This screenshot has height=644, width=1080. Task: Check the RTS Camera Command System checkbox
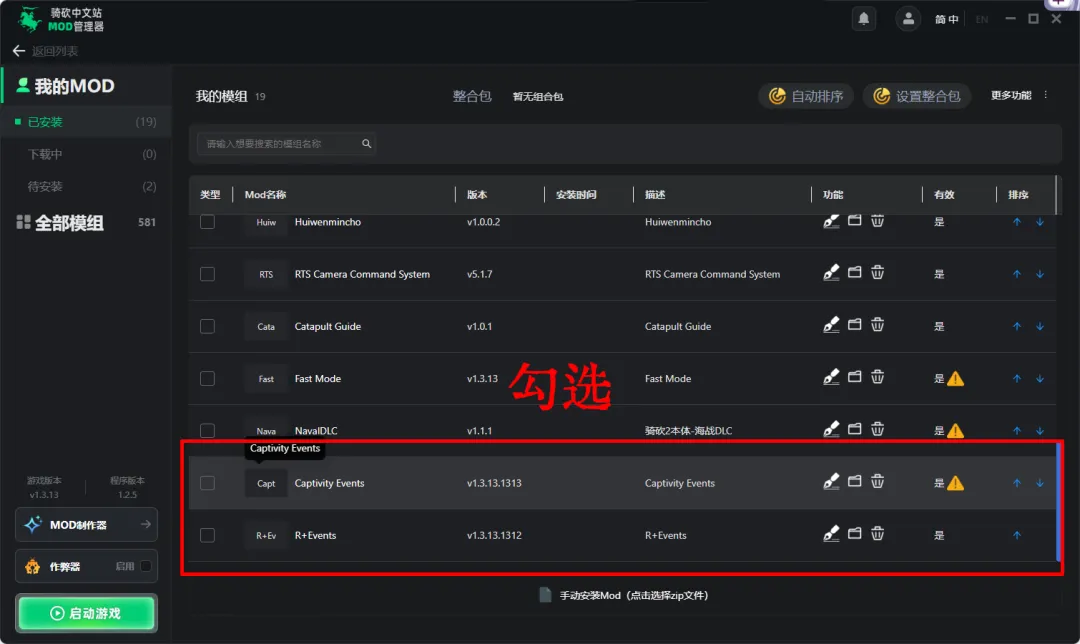[x=207, y=274]
